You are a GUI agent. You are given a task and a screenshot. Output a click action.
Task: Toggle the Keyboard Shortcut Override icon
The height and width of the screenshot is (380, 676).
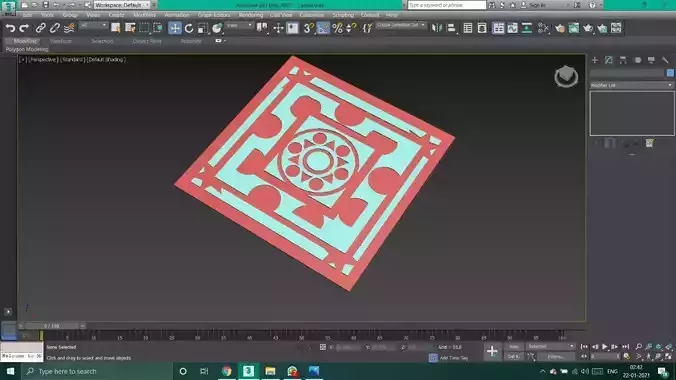pyautogui.click(x=292, y=28)
